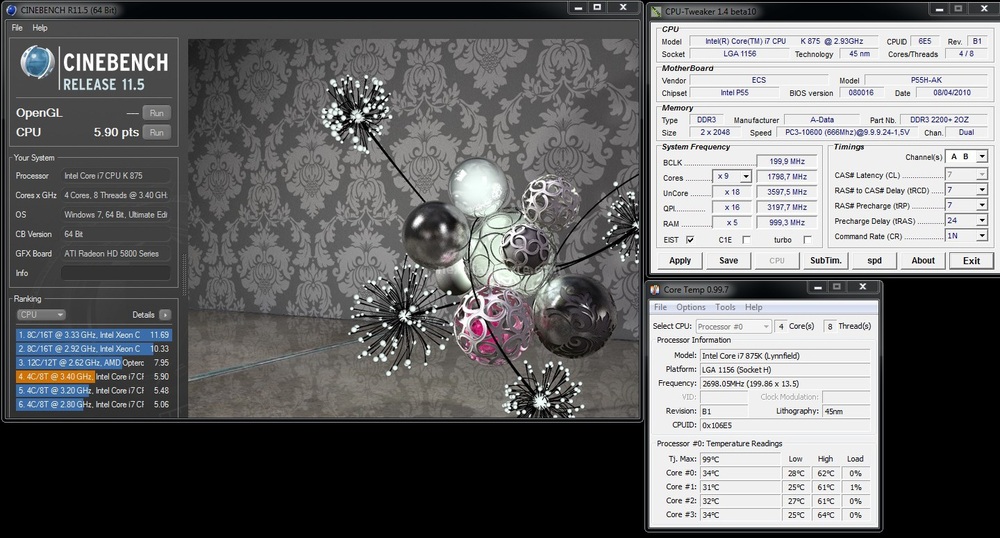Viewport: 1000px width, 538px height.
Task: Click the QPI x 16 multiplier field
Action: [x=732, y=207]
